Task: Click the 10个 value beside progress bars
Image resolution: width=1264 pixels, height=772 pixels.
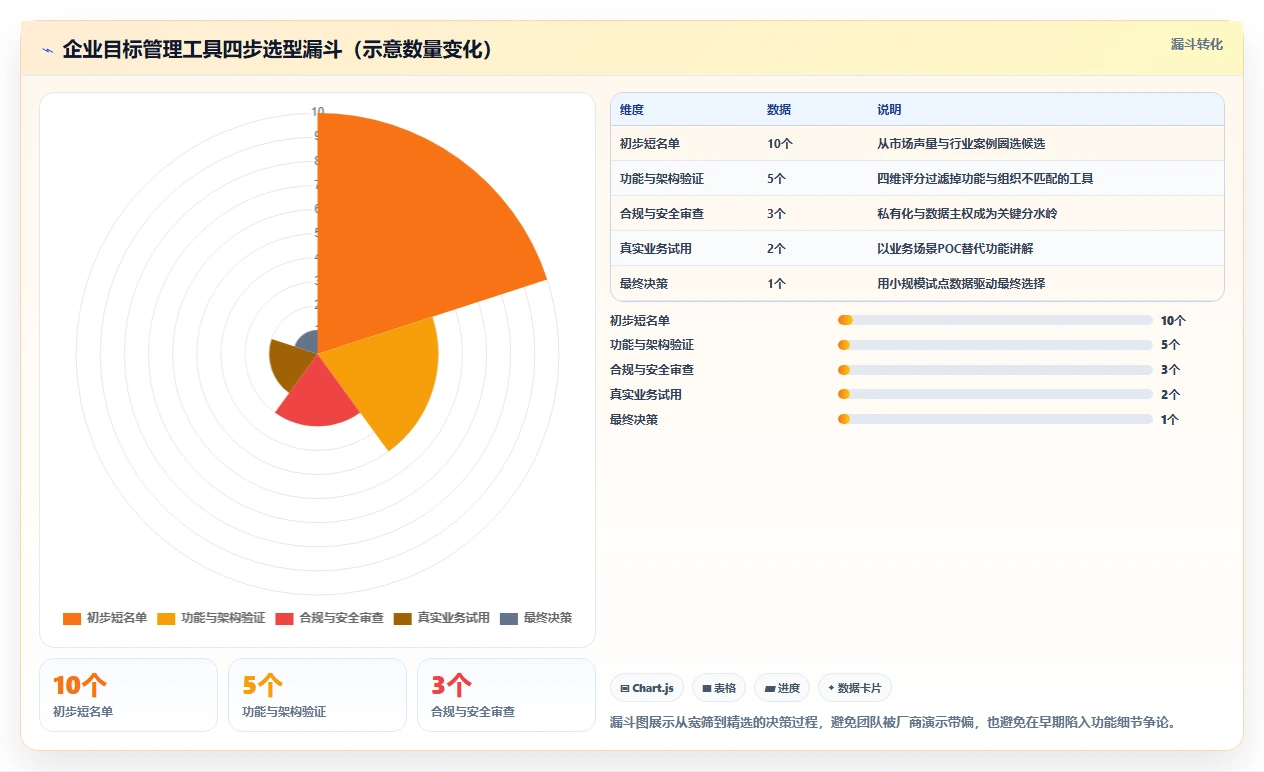Action: click(1173, 321)
